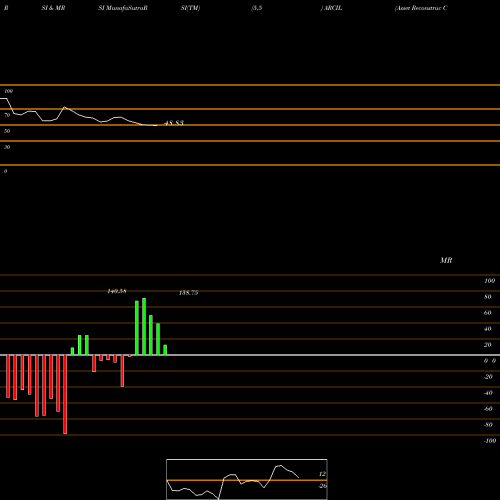Click the RSI line peak near 70
The height and width of the screenshot is (500, 500).
(65, 107)
